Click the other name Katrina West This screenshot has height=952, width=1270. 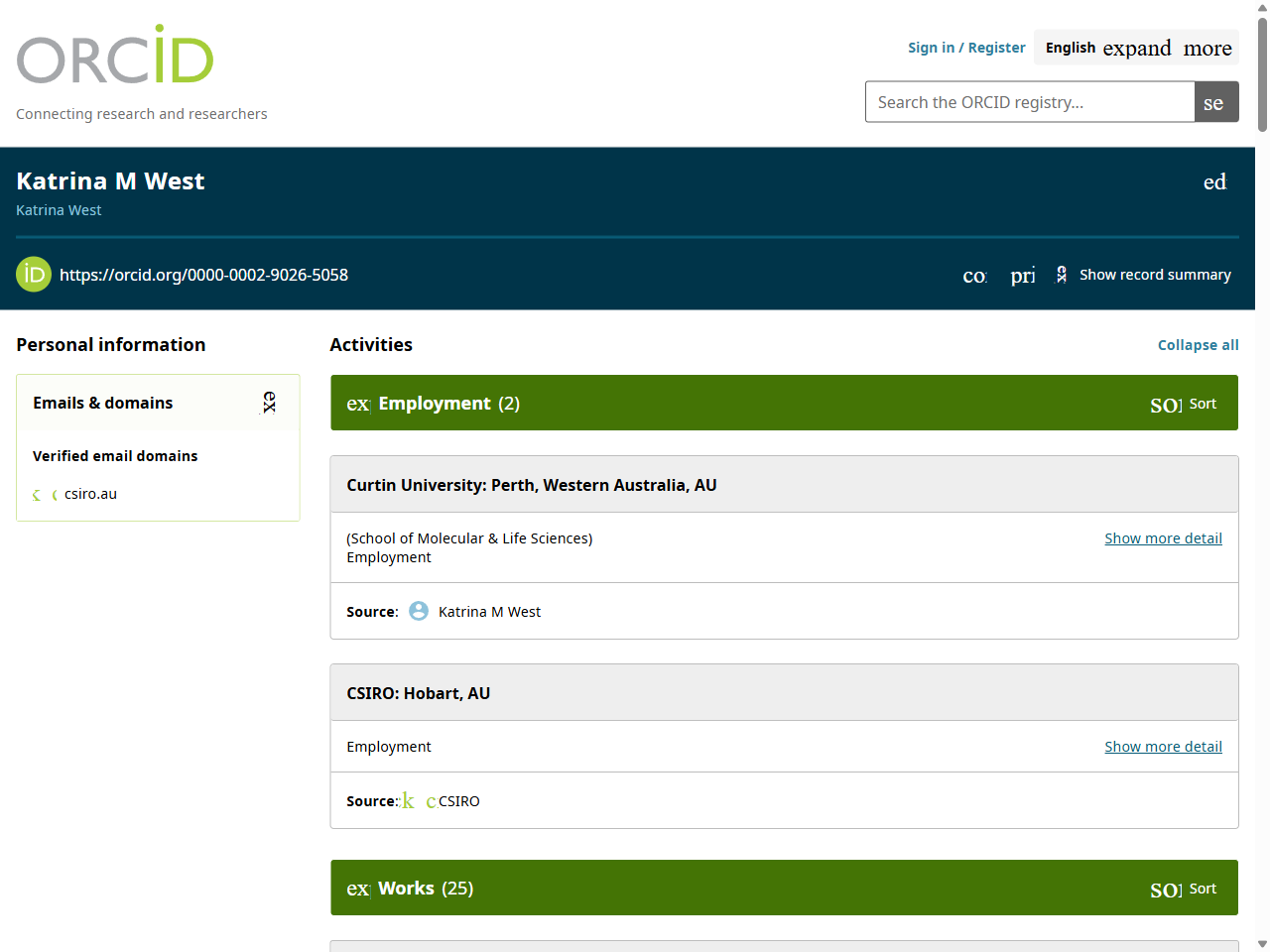(x=59, y=210)
